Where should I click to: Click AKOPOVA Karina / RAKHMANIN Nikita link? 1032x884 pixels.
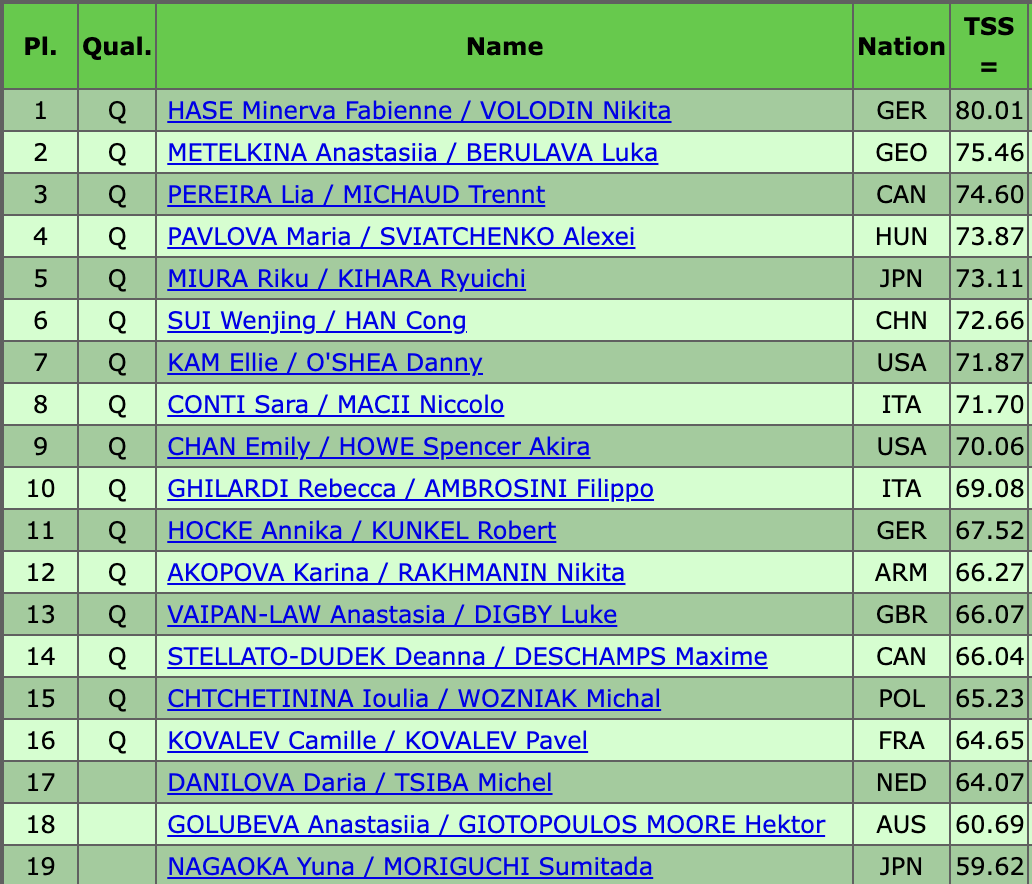coord(396,573)
